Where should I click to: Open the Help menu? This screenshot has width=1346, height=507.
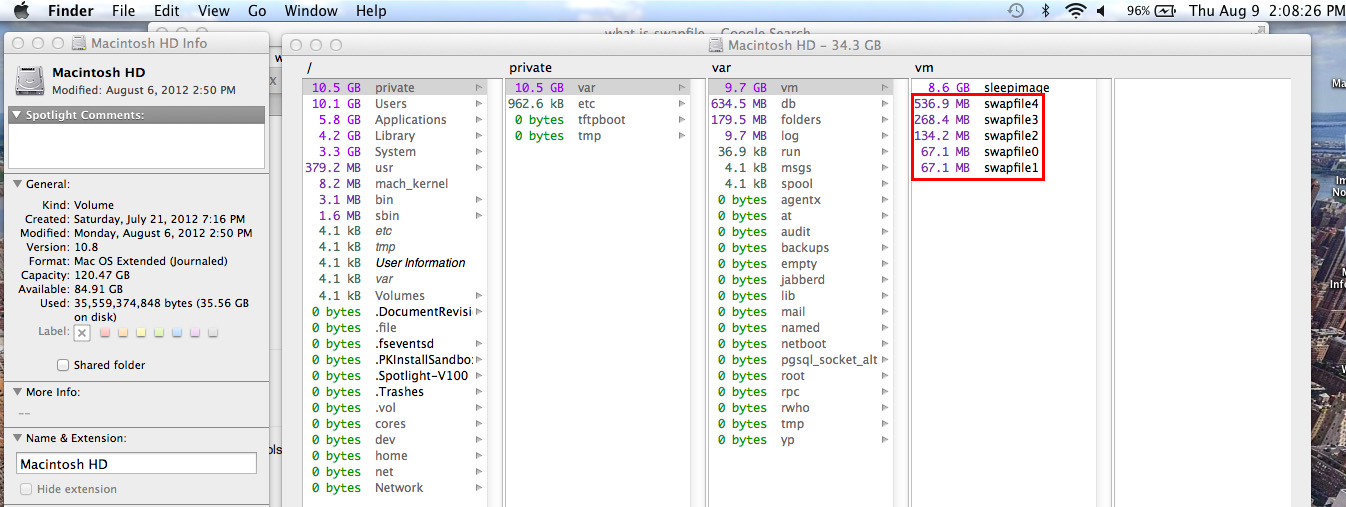pyautogui.click(x=371, y=11)
